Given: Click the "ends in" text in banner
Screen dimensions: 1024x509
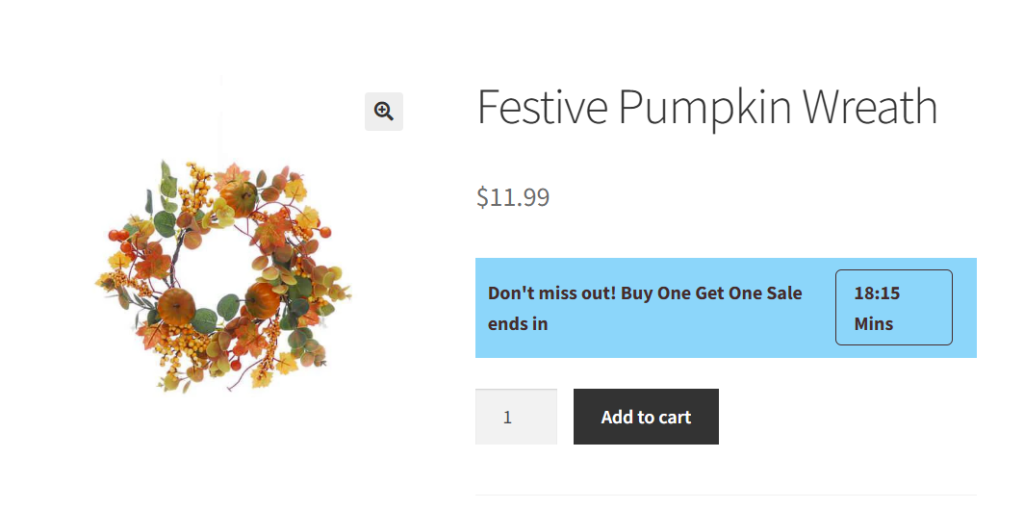Looking at the screenshot, I should [518, 324].
